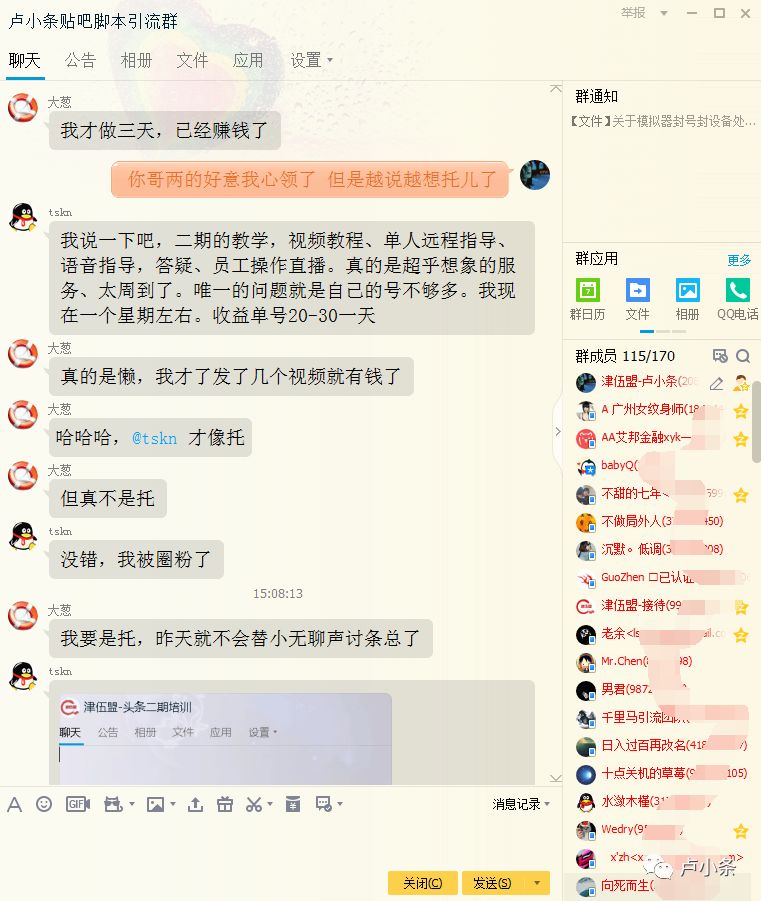The image size is (761, 901).
Task: Click the upload file icon
Action: pyautogui.click(x=195, y=804)
